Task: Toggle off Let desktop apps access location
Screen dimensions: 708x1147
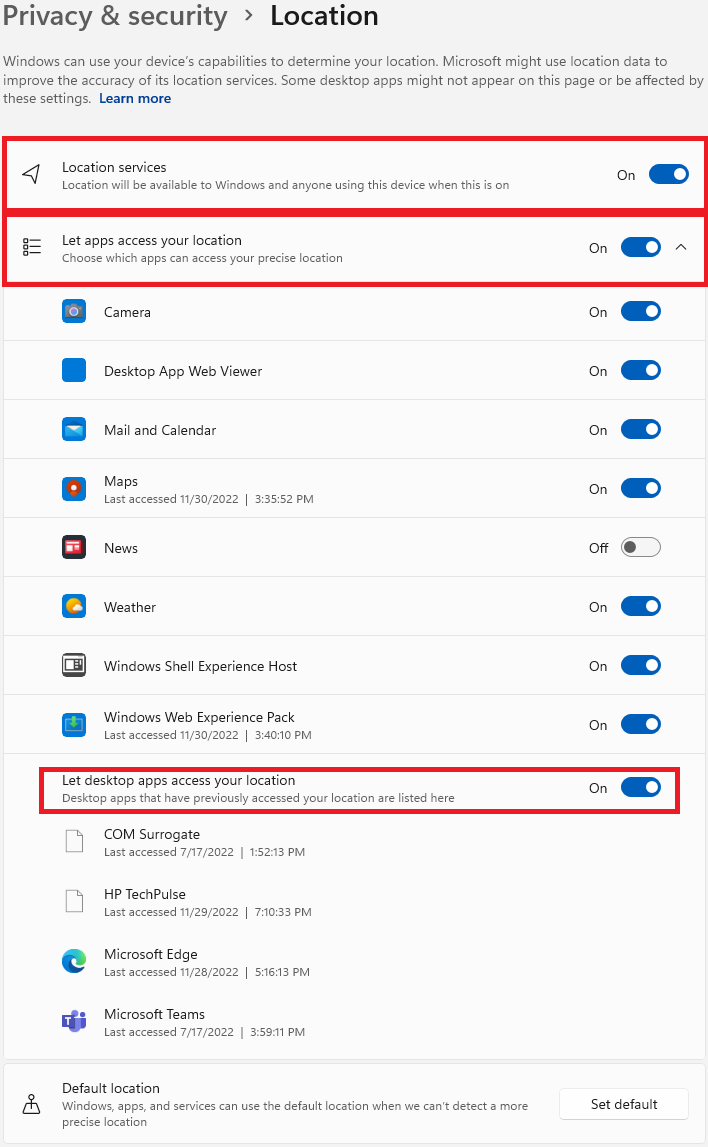Action: [640, 788]
